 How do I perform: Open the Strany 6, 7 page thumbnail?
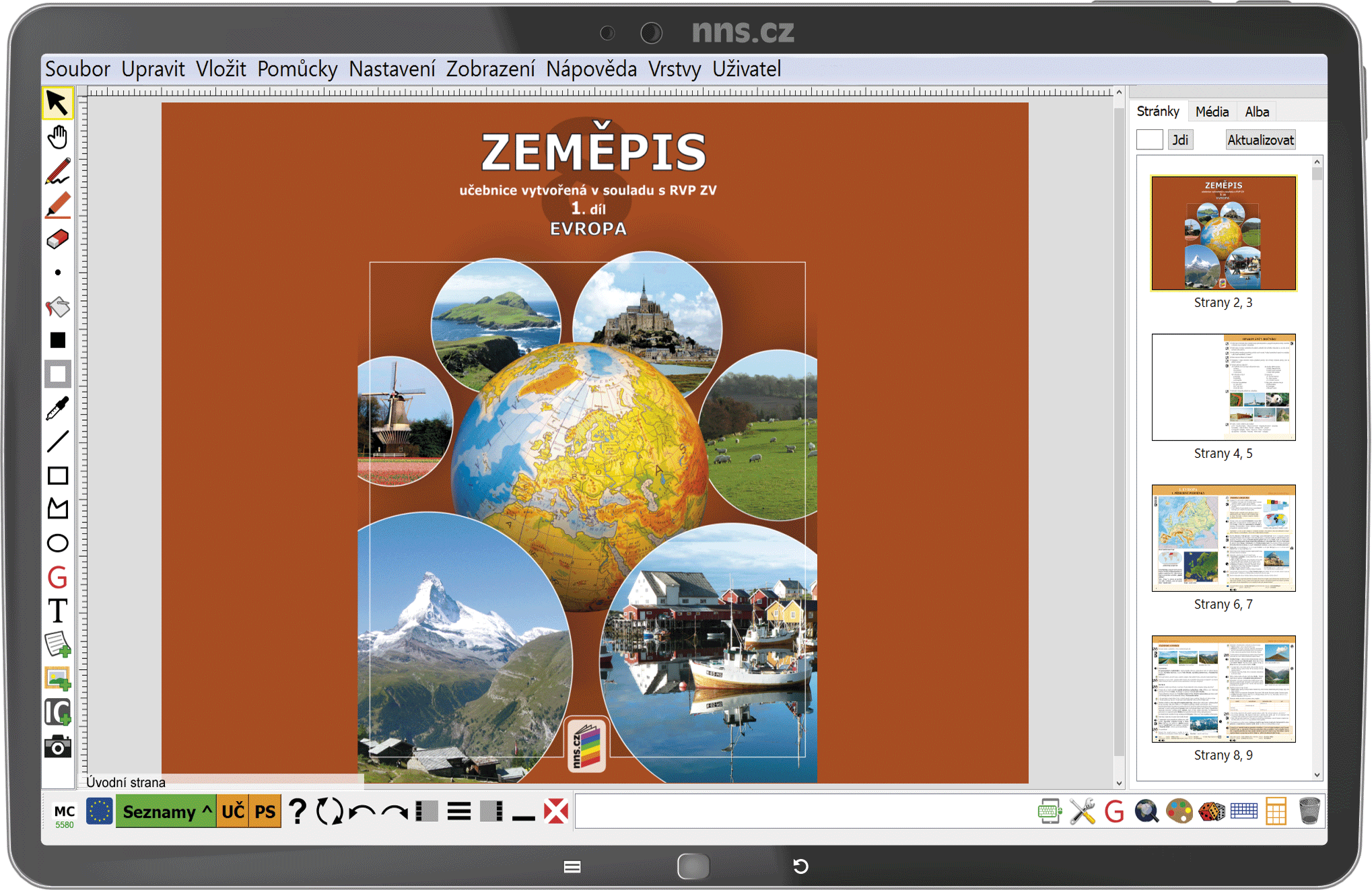point(1223,539)
